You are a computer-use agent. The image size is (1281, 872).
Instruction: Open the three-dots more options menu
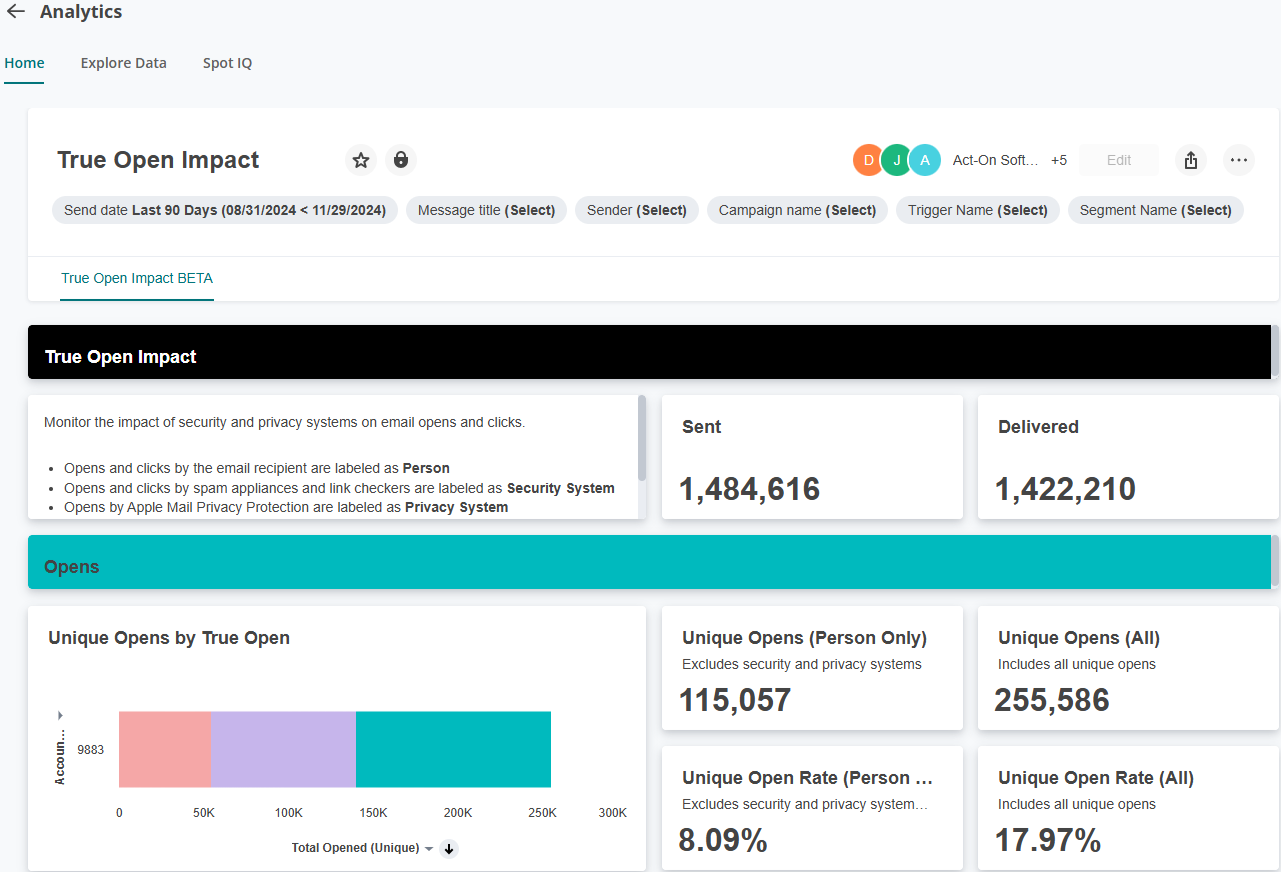click(1239, 160)
